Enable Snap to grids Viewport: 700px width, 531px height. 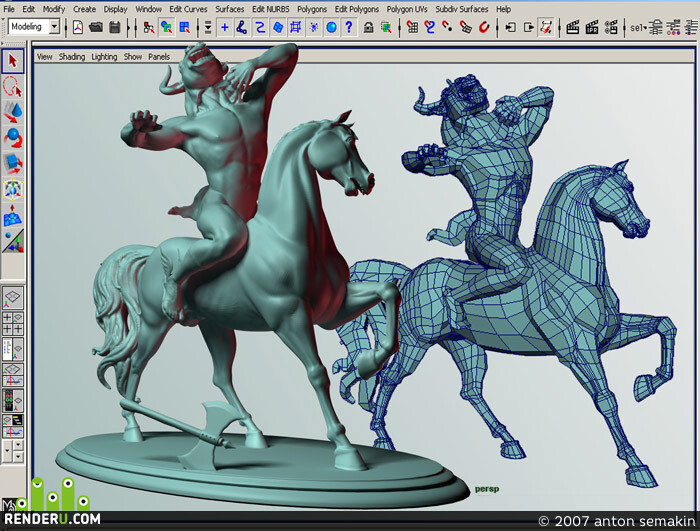click(412, 28)
